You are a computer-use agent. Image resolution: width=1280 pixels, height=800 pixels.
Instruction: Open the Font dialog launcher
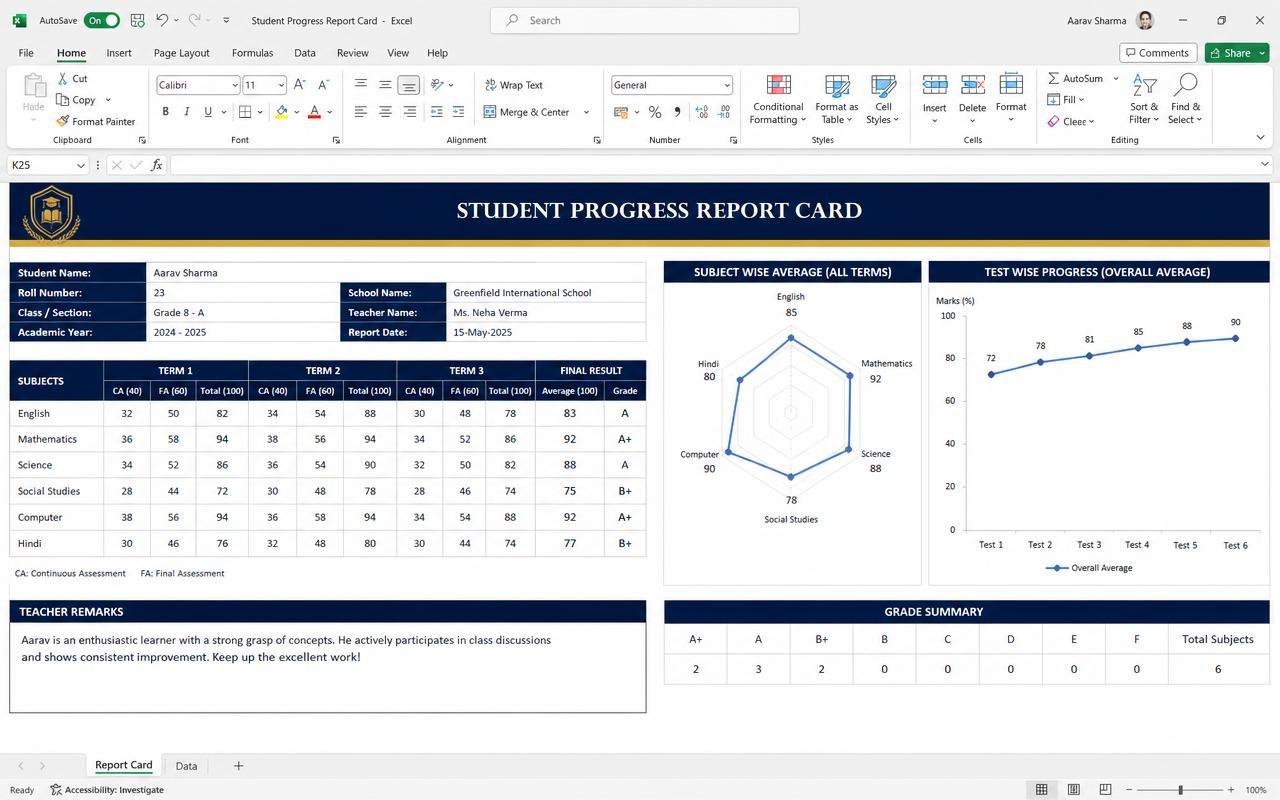334,140
